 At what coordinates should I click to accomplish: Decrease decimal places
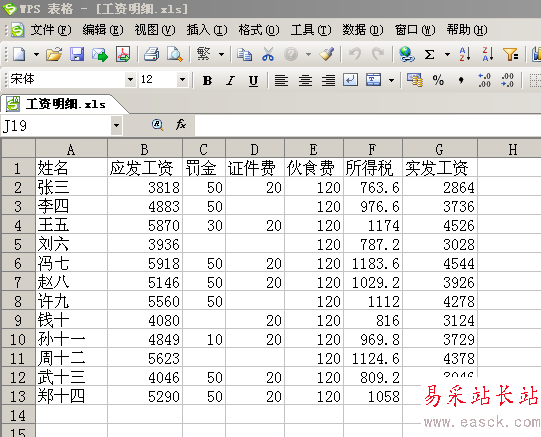pyautogui.click(x=508, y=80)
